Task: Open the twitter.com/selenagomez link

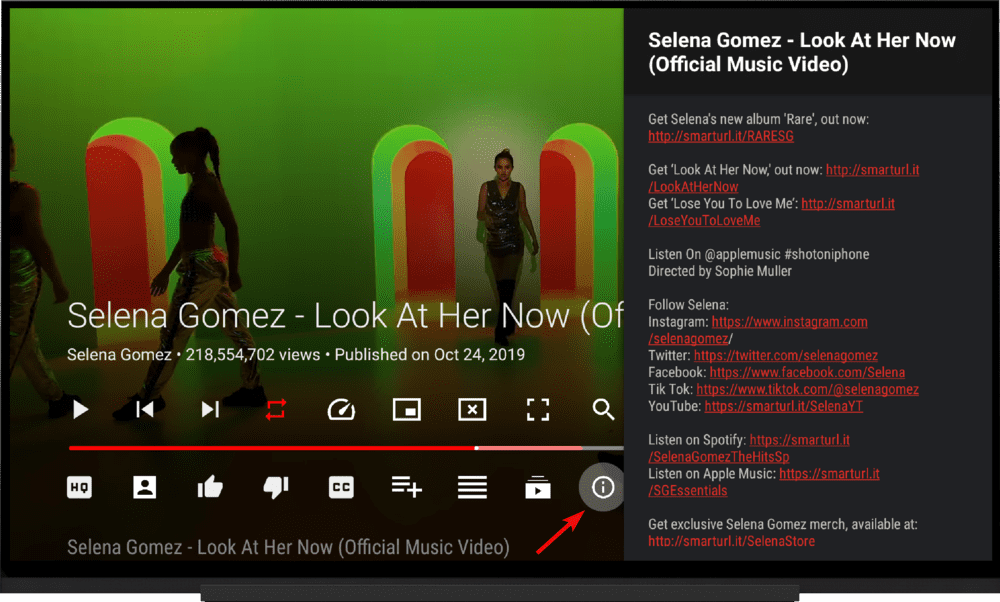Action: click(x=786, y=355)
